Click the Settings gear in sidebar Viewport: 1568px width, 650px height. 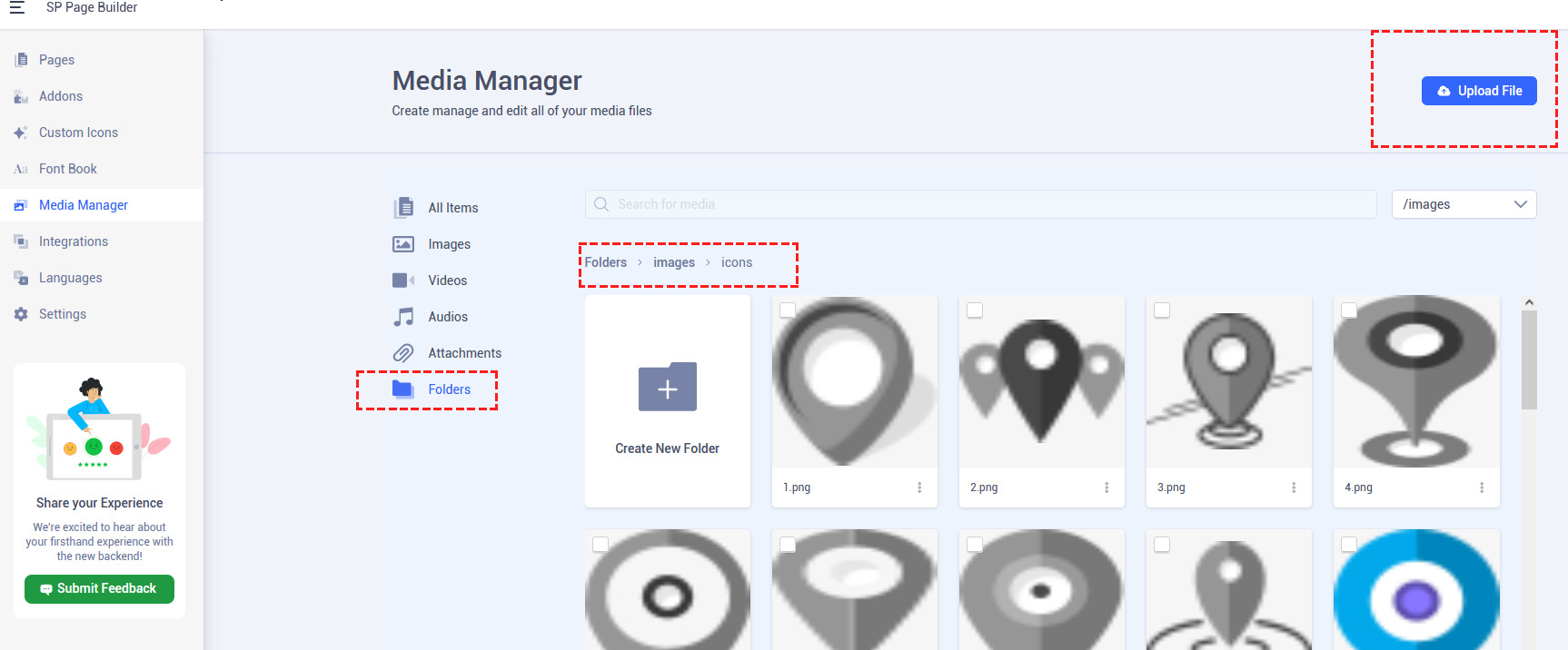pos(21,314)
